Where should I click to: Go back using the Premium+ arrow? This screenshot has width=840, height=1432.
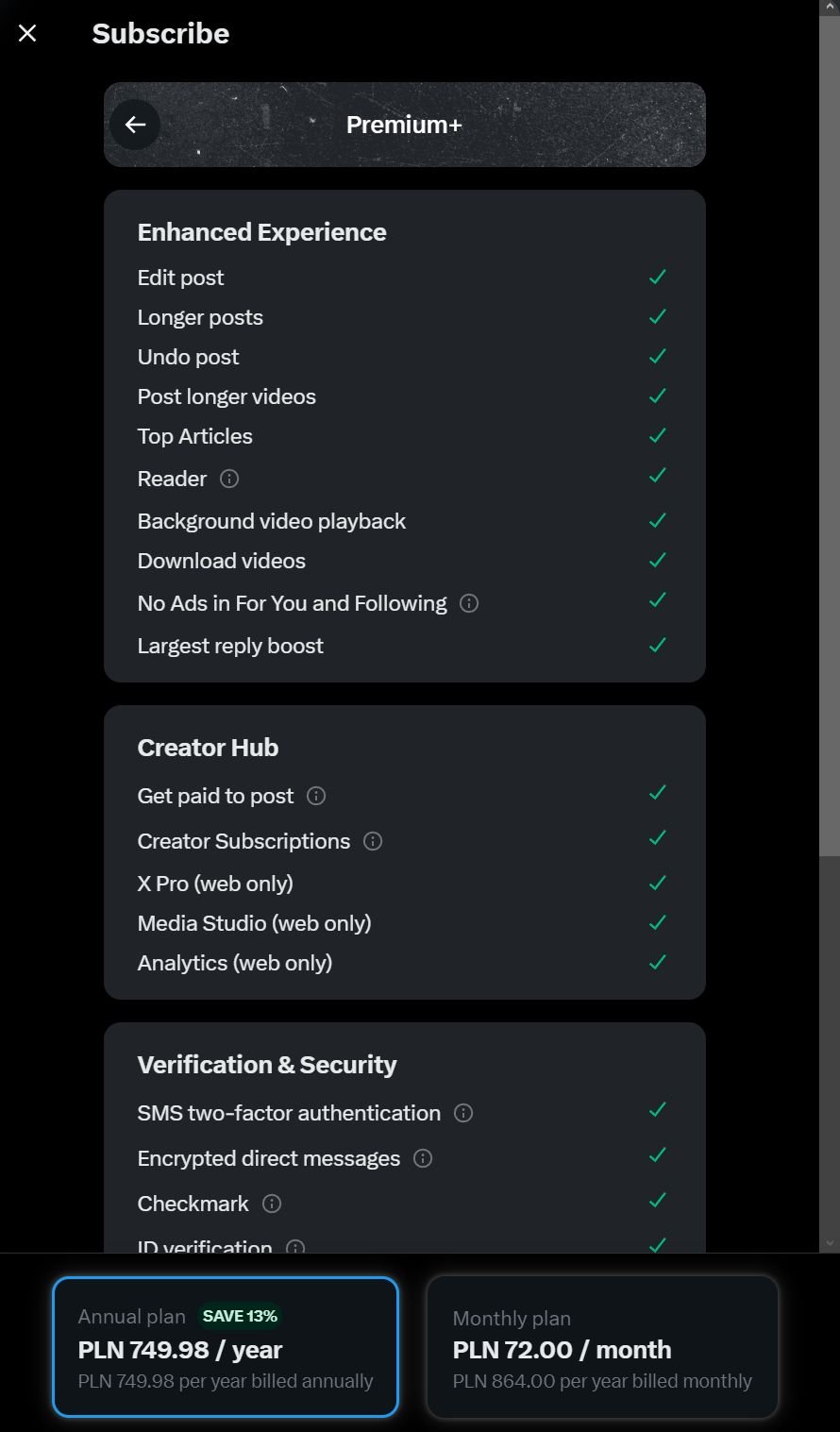tap(135, 125)
